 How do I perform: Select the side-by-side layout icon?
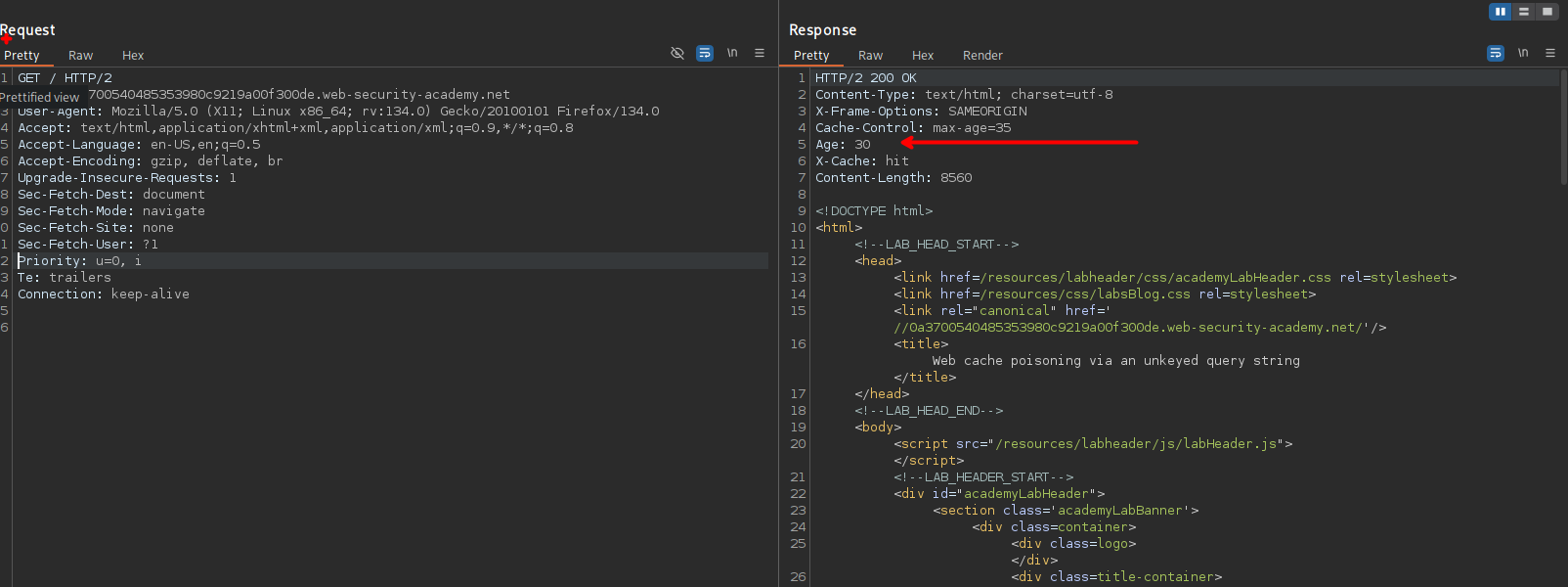coord(1501,12)
